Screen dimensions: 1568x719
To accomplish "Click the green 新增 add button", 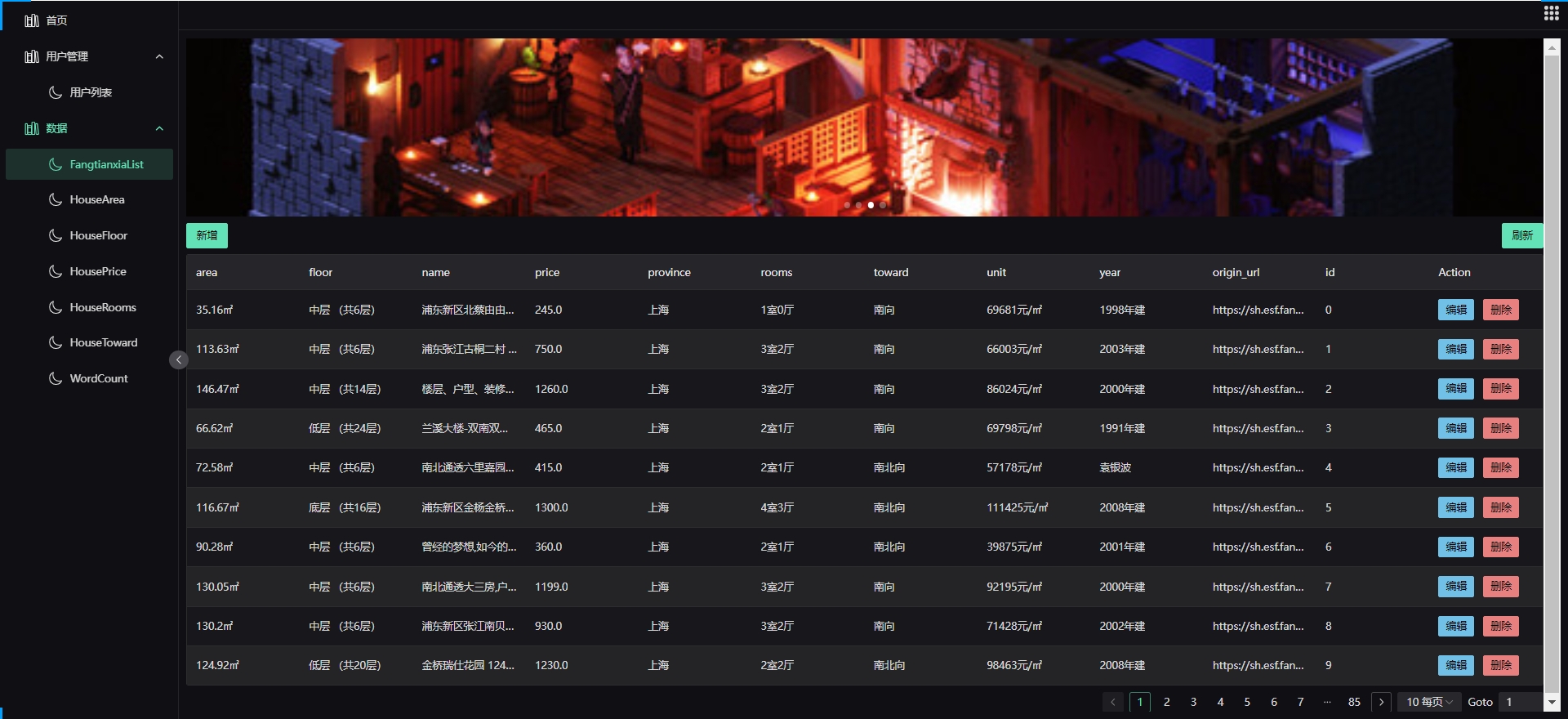I will pos(207,235).
